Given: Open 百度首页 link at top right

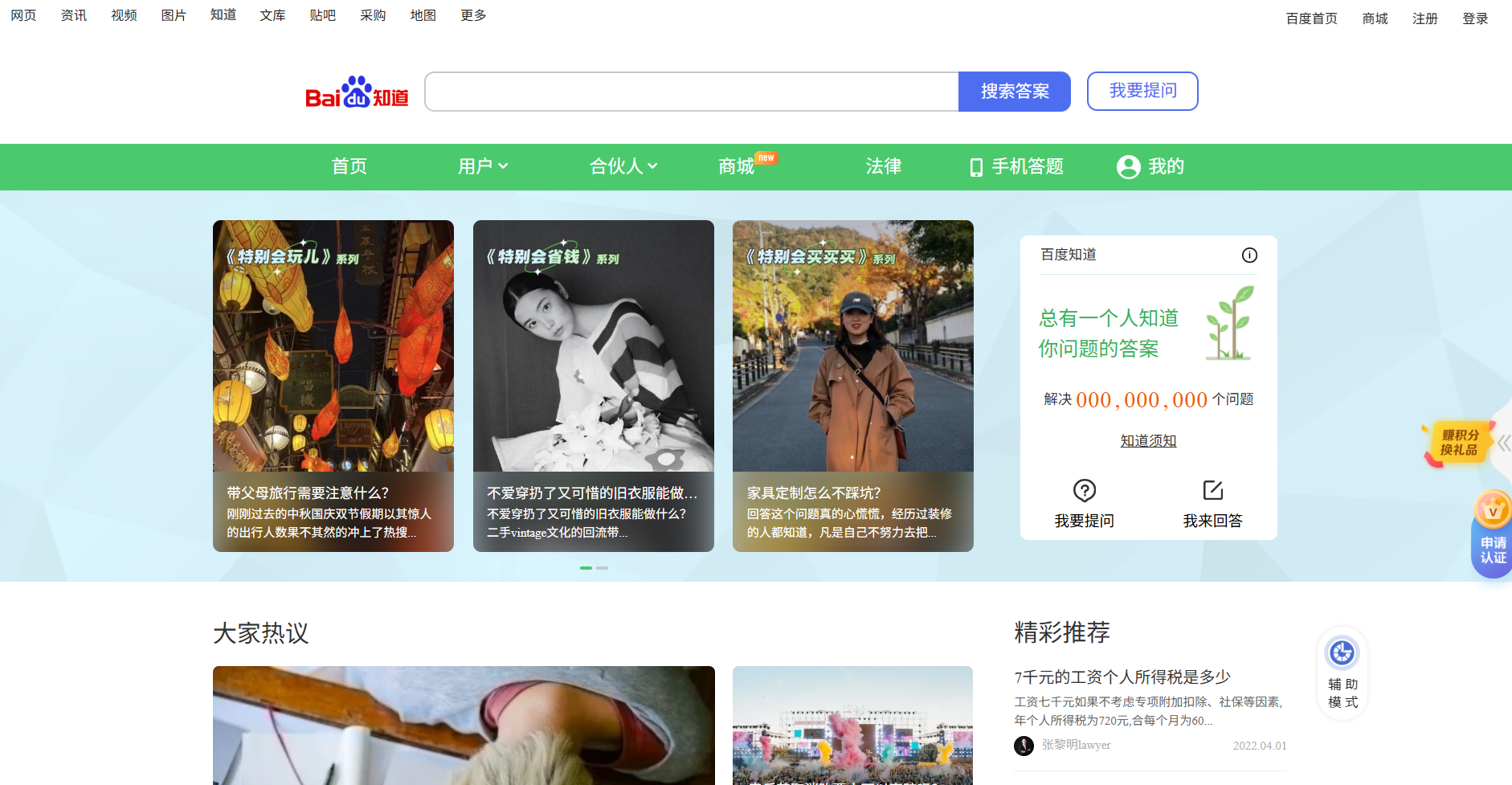Looking at the screenshot, I should point(1312,18).
